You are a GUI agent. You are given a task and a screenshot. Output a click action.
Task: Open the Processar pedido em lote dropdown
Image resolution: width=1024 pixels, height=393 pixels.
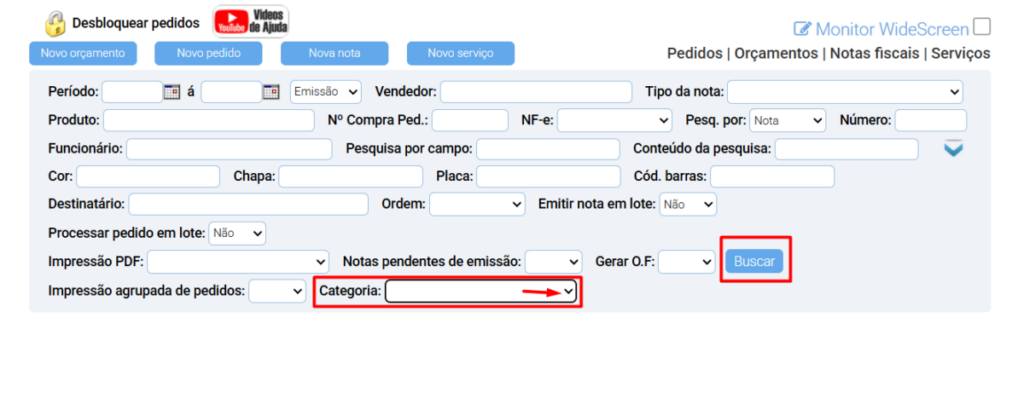[237, 232]
